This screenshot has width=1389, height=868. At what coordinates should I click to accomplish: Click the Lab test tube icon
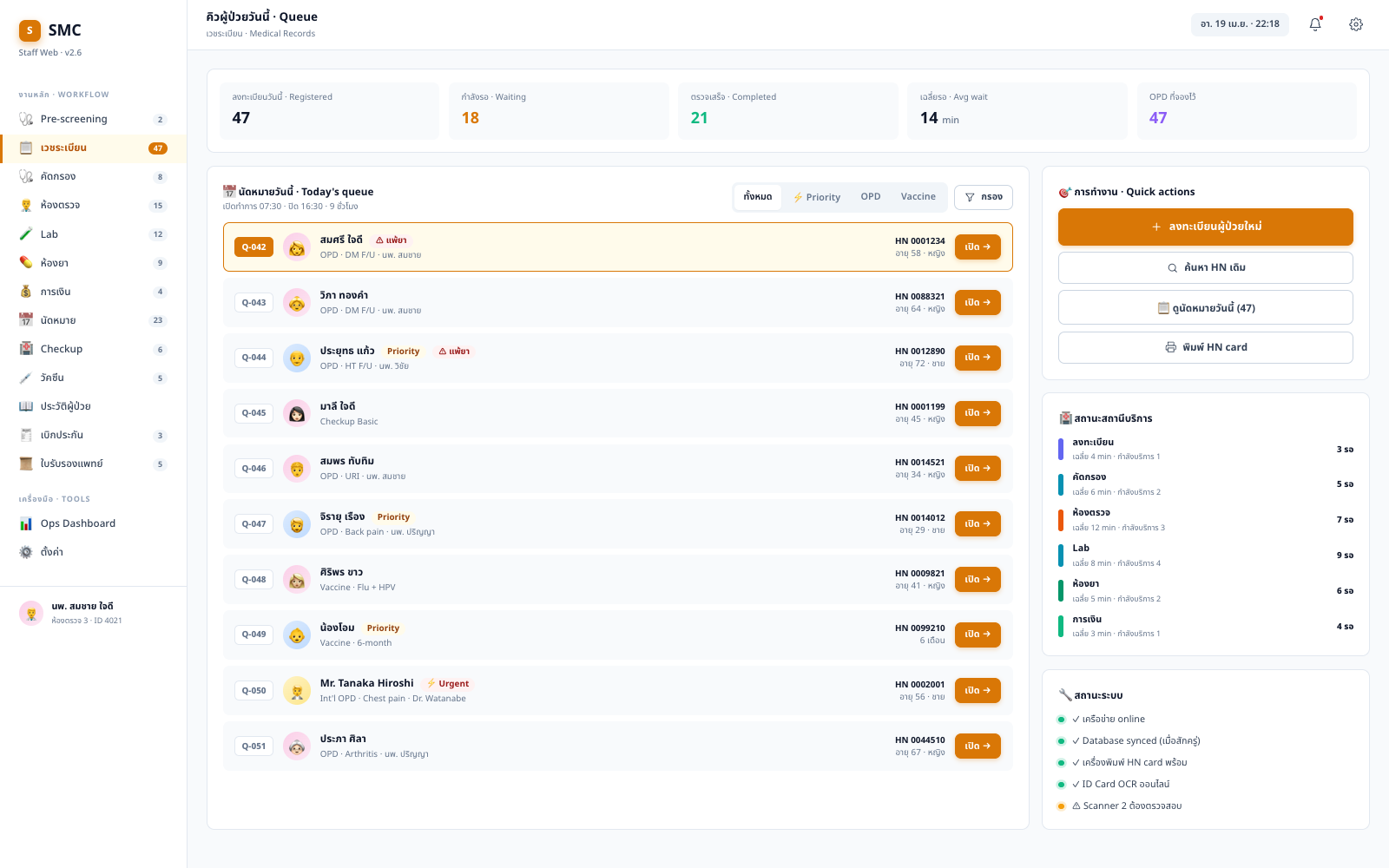click(x=26, y=234)
